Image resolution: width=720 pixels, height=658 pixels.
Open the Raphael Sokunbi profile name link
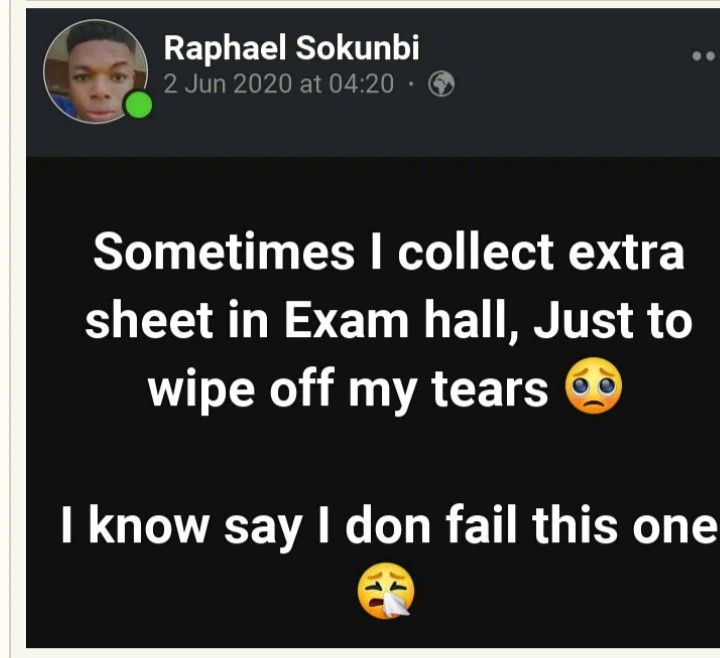[292, 48]
